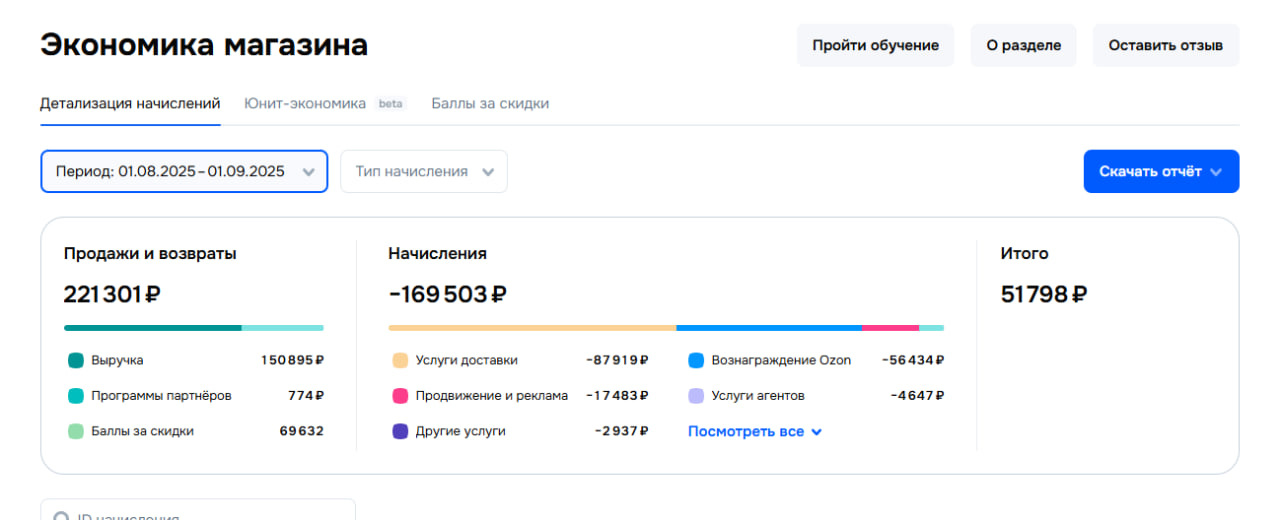
Task: Click the Вознаграждение Ozon blue legend square
Action: click(696, 360)
